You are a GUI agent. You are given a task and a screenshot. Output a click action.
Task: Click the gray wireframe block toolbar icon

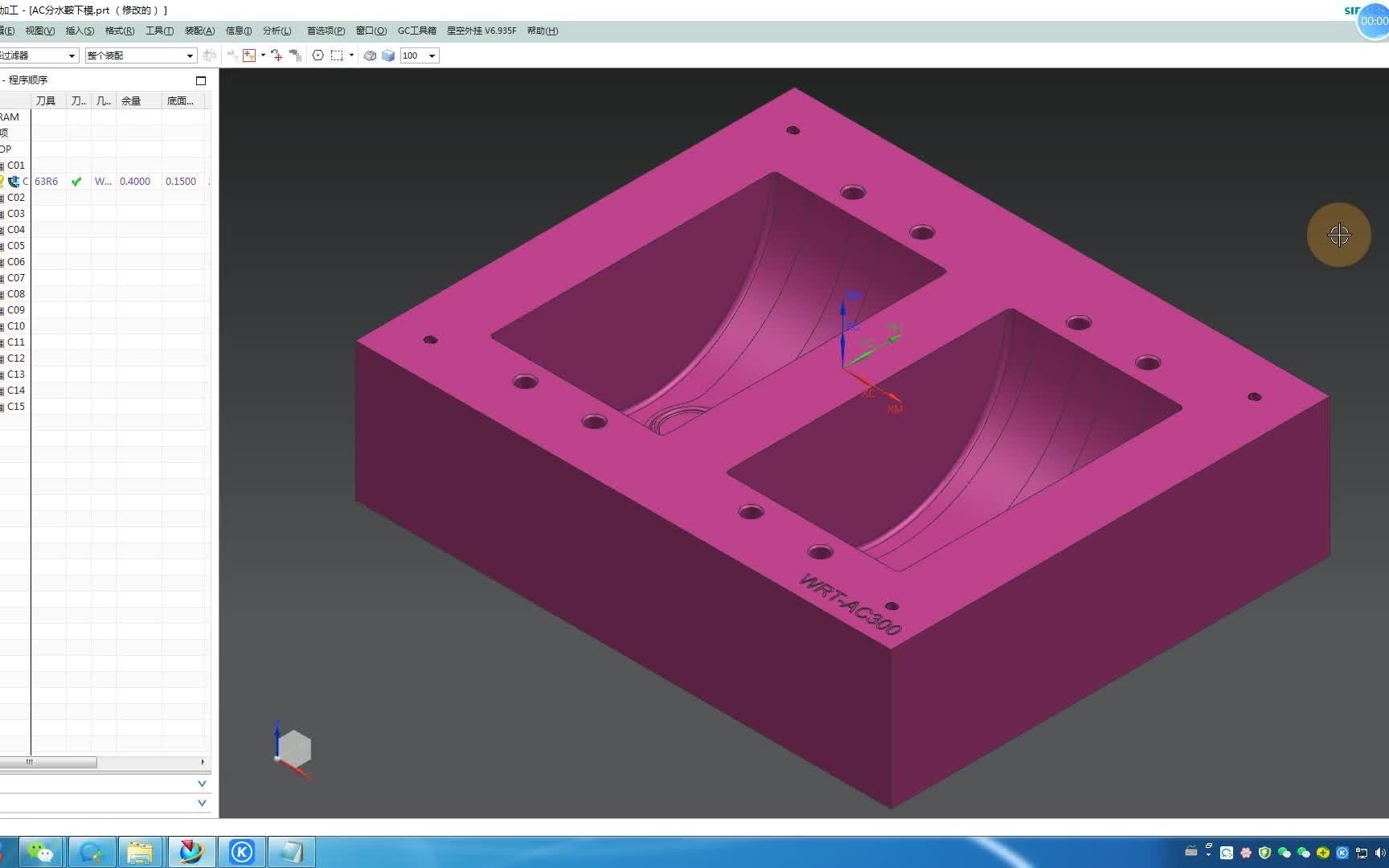[370, 55]
